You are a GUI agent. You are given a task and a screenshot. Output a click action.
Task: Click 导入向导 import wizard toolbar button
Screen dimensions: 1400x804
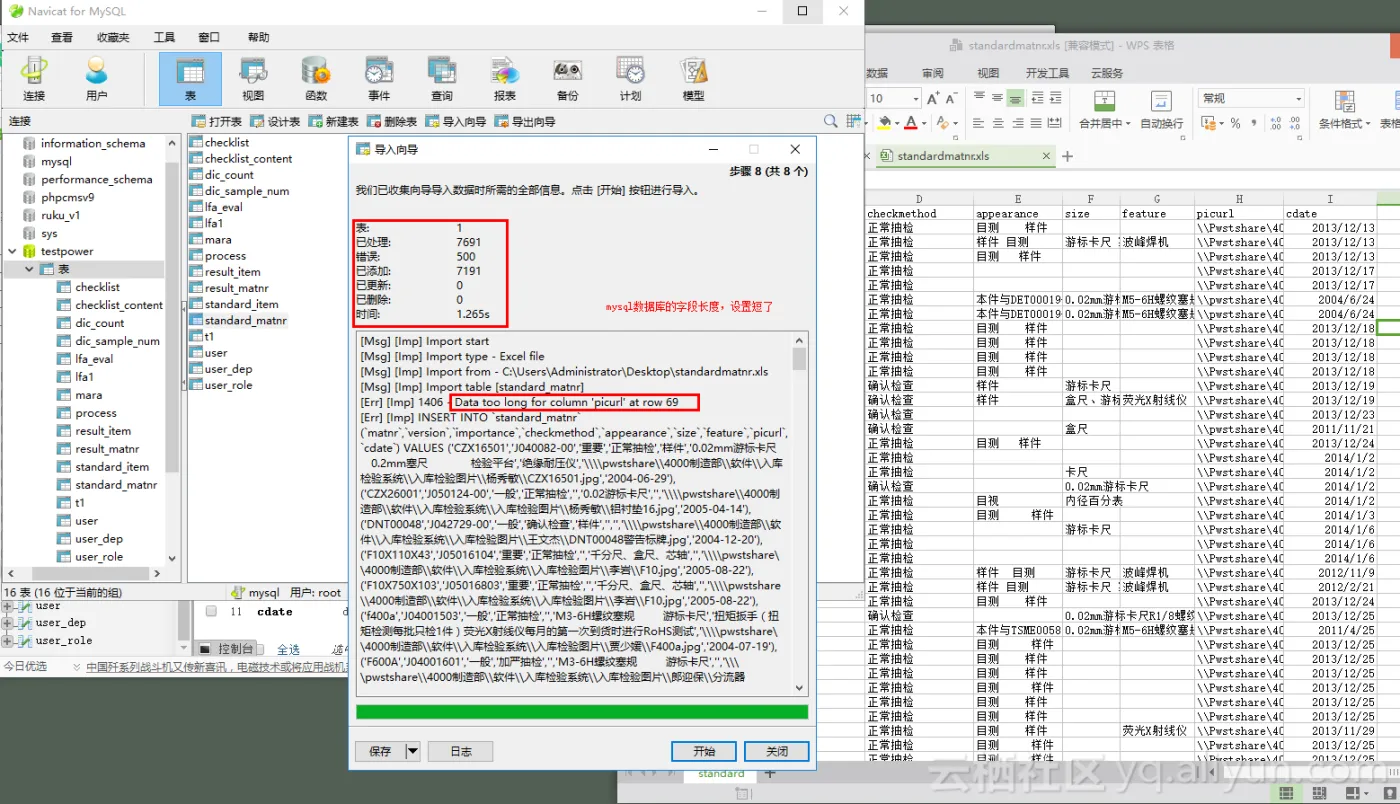tap(455, 121)
